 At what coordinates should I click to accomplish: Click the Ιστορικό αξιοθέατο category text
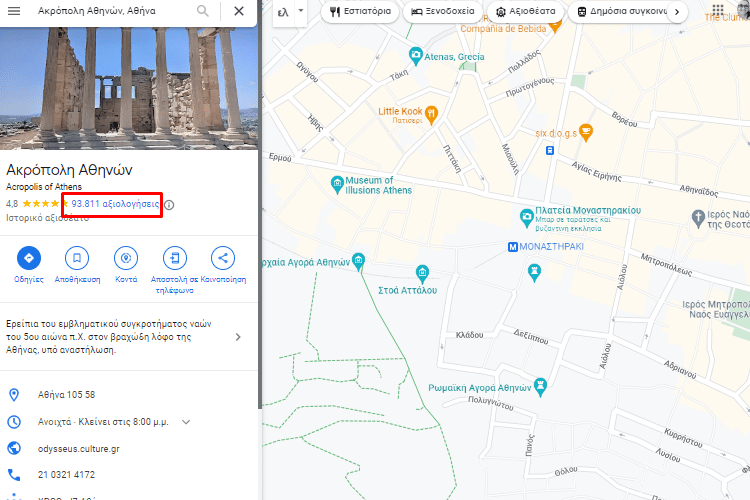47,218
